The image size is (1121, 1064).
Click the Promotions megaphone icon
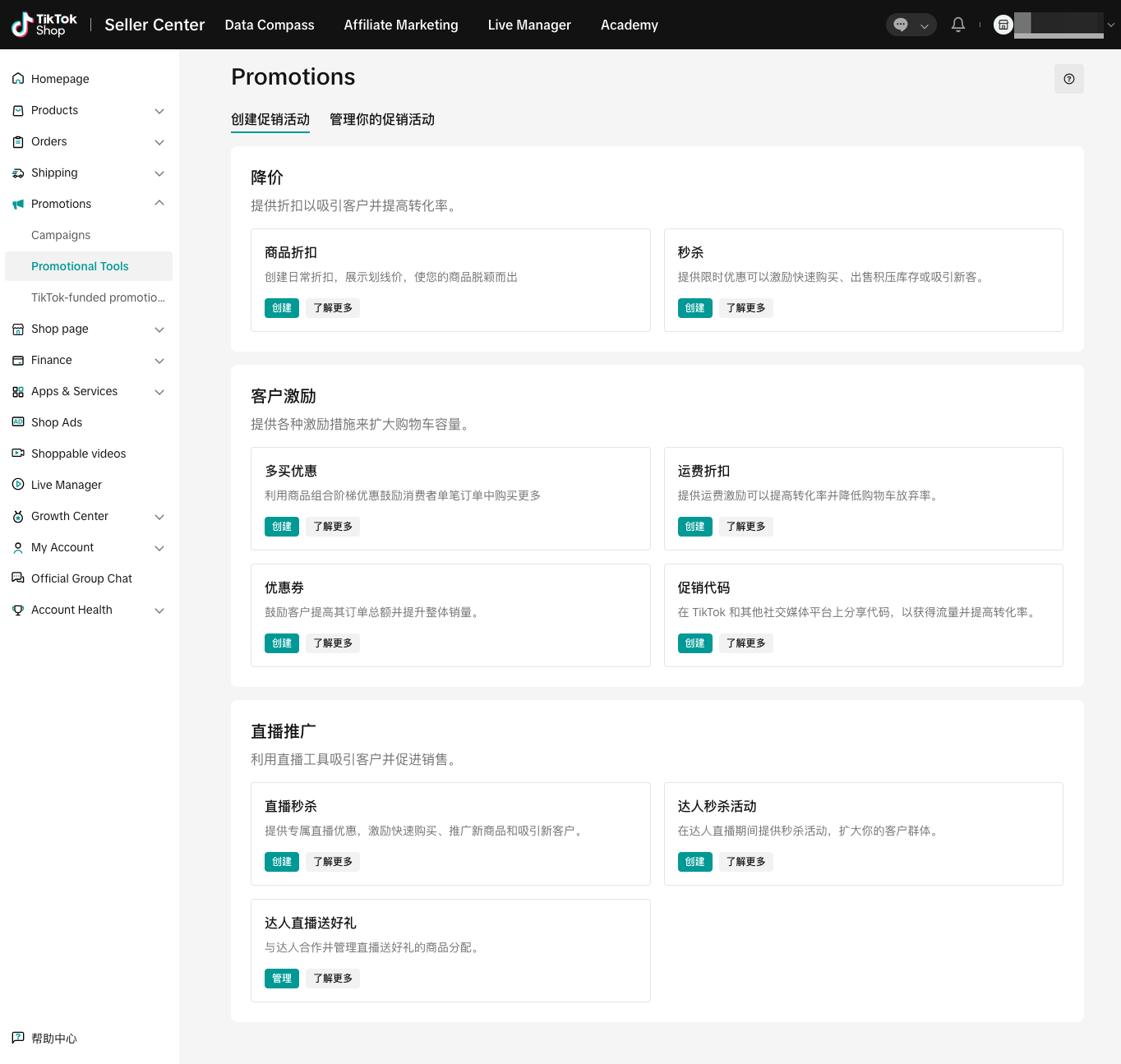[18, 204]
